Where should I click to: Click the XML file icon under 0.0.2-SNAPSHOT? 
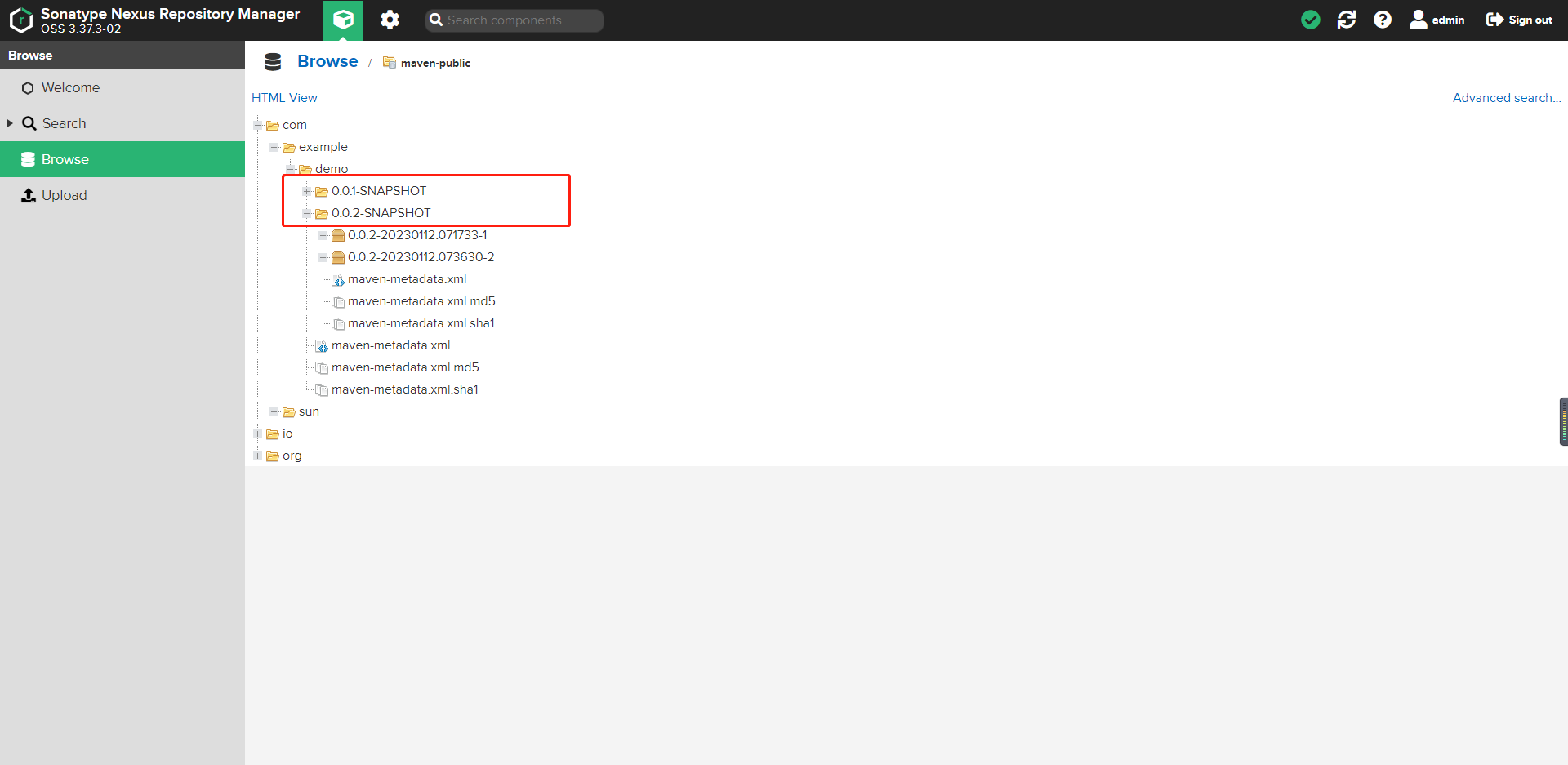click(338, 280)
